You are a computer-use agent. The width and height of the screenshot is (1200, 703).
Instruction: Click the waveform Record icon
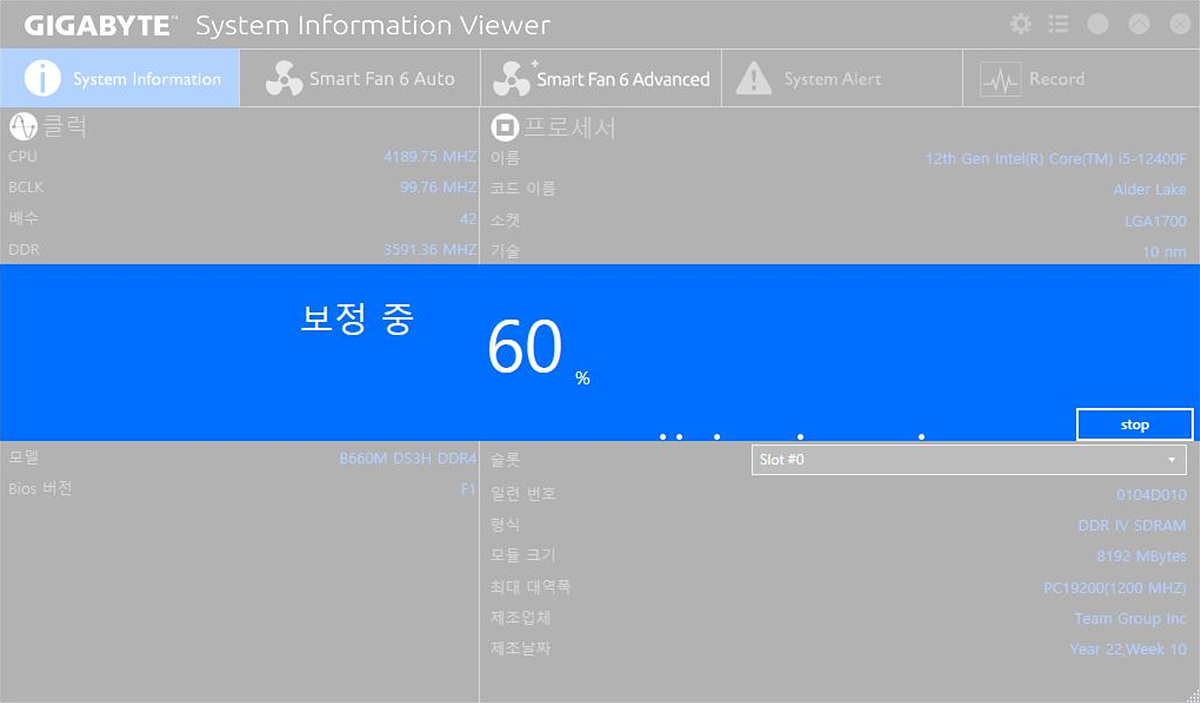coord(999,80)
